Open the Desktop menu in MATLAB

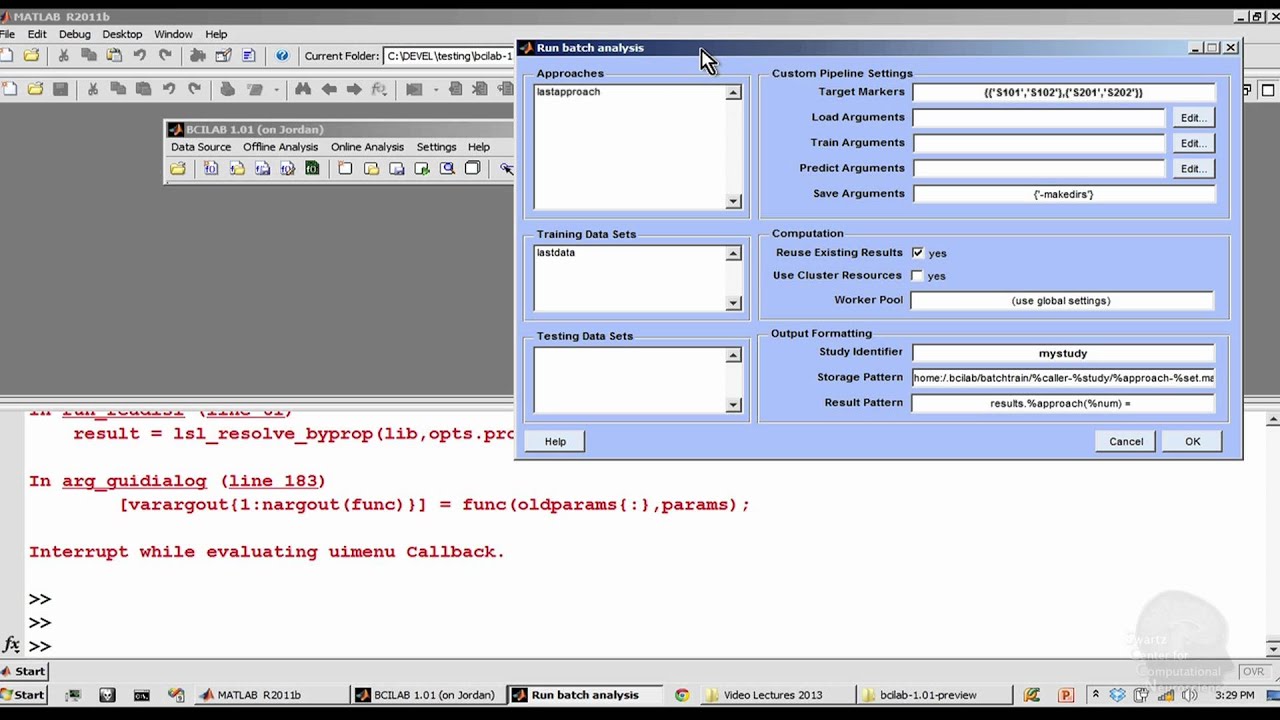click(x=122, y=34)
